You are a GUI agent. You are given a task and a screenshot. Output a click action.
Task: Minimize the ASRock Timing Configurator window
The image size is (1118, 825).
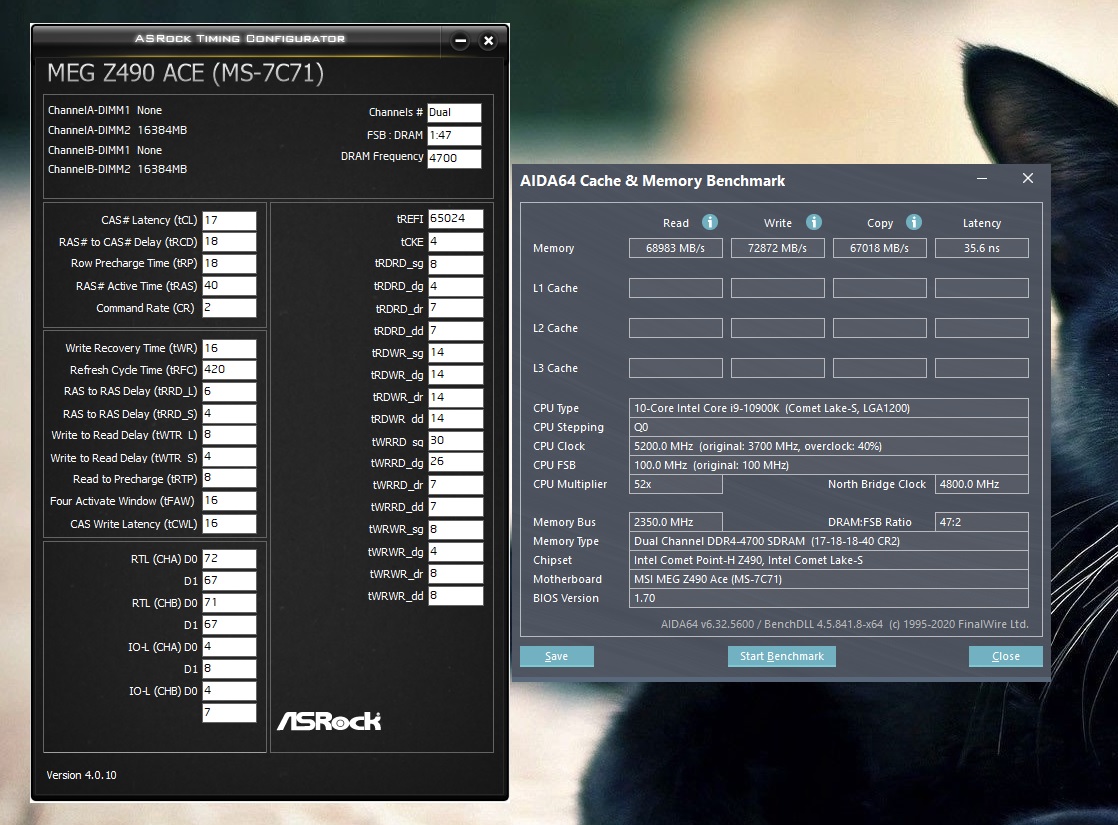pos(461,41)
